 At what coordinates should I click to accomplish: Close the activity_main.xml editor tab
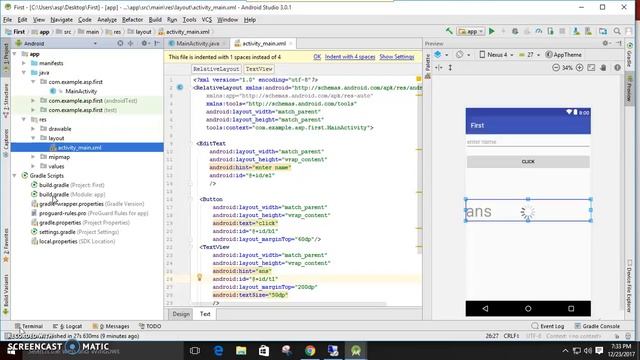point(291,43)
